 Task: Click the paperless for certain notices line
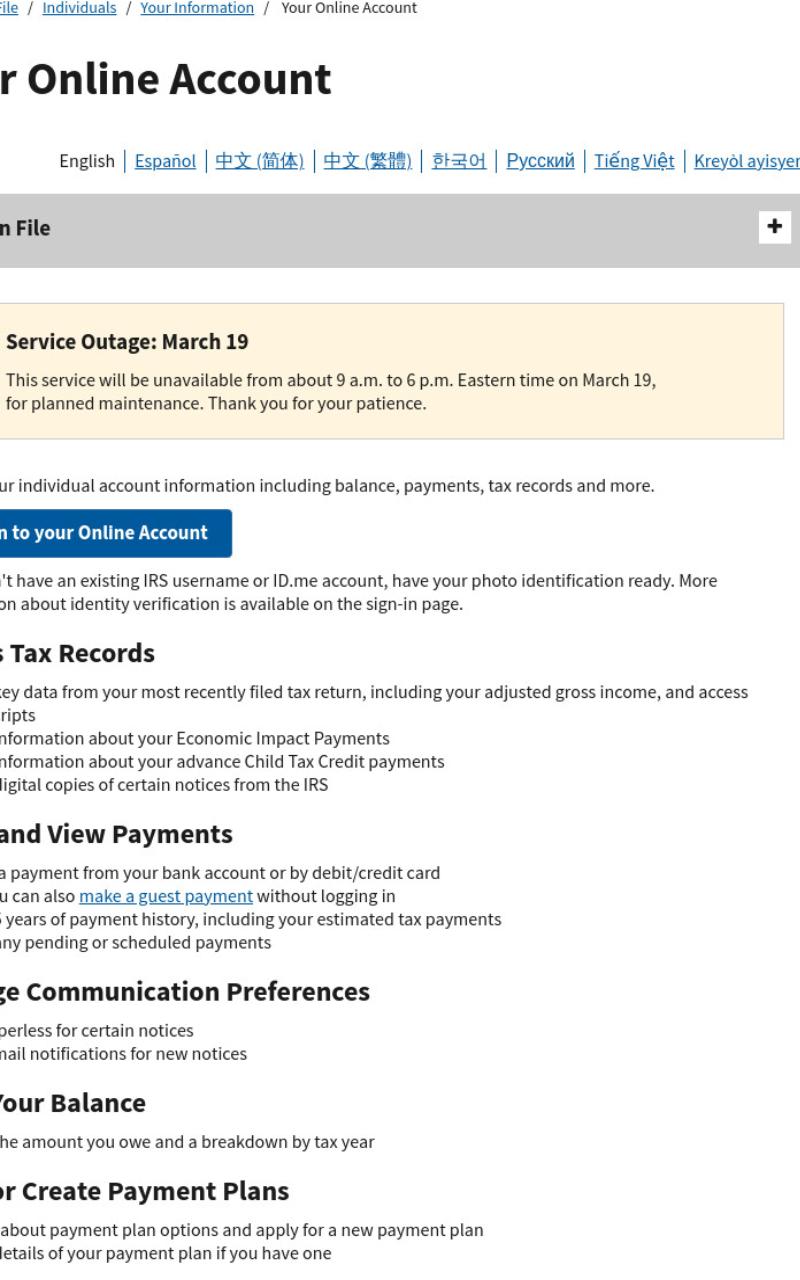[97, 1030]
